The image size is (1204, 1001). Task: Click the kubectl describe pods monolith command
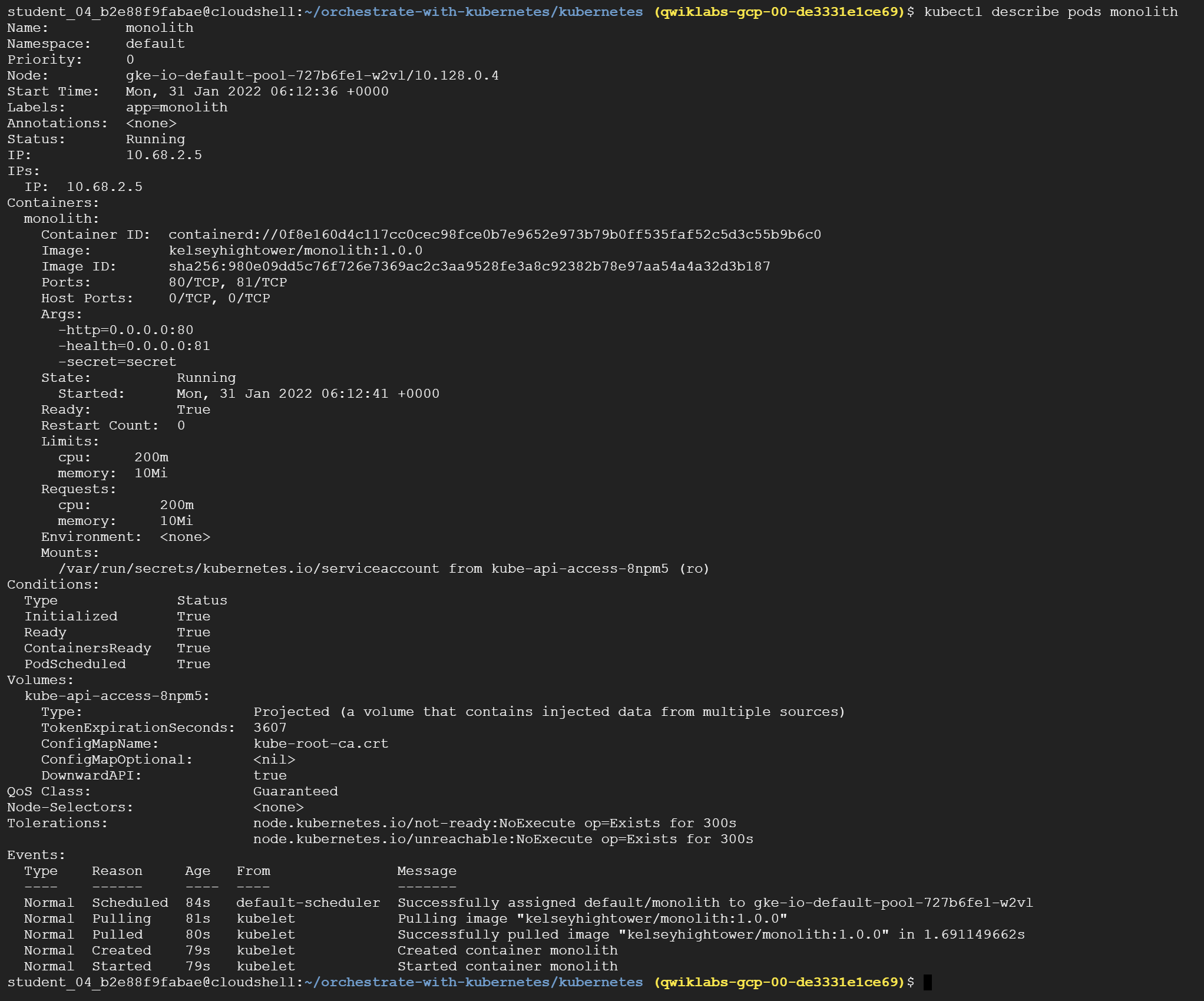(x=1050, y=12)
